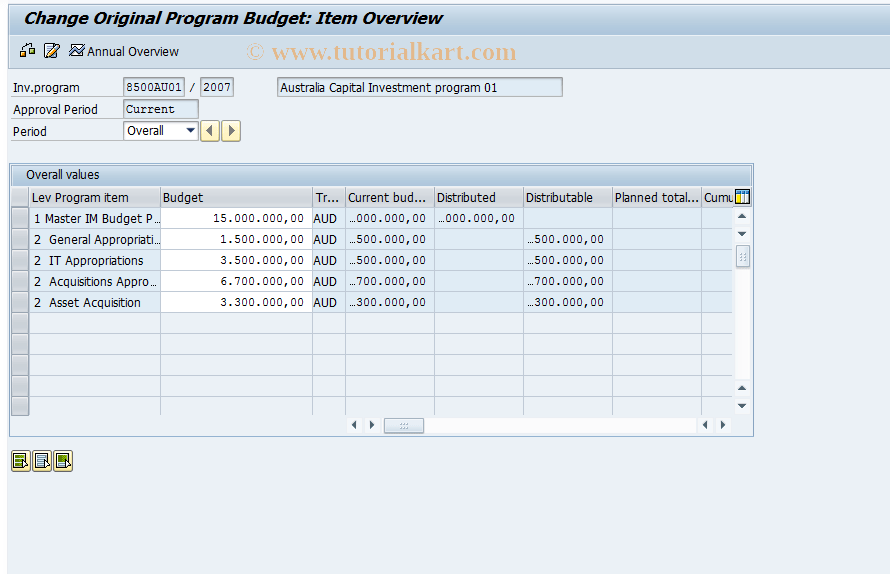Click the Tr... currency column header
The image size is (890, 574).
[329, 198]
